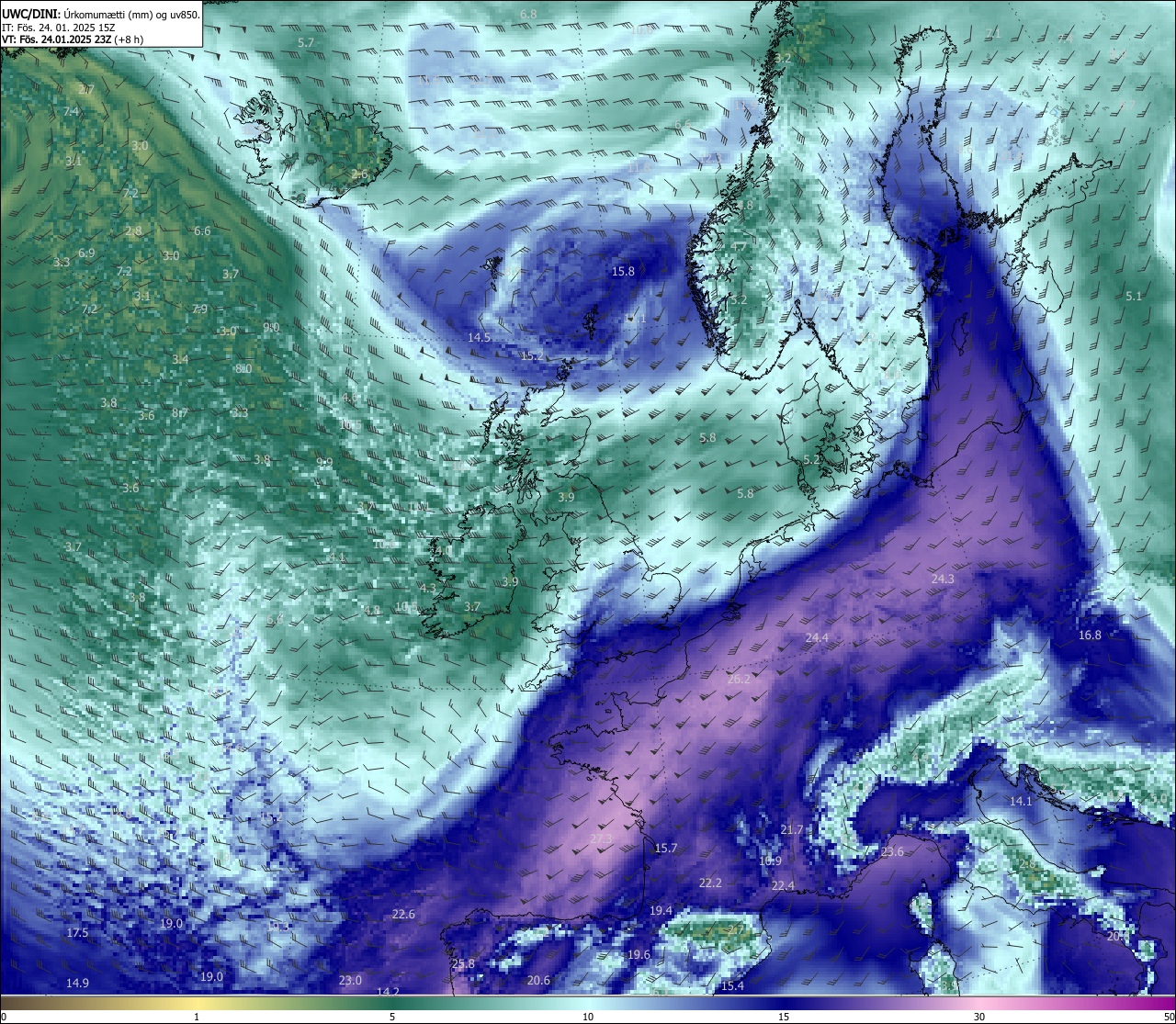Image resolution: width=1176 pixels, height=1024 pixels.
Task: Click the colorbar tick label 15
Action: tap(784, 1017)
